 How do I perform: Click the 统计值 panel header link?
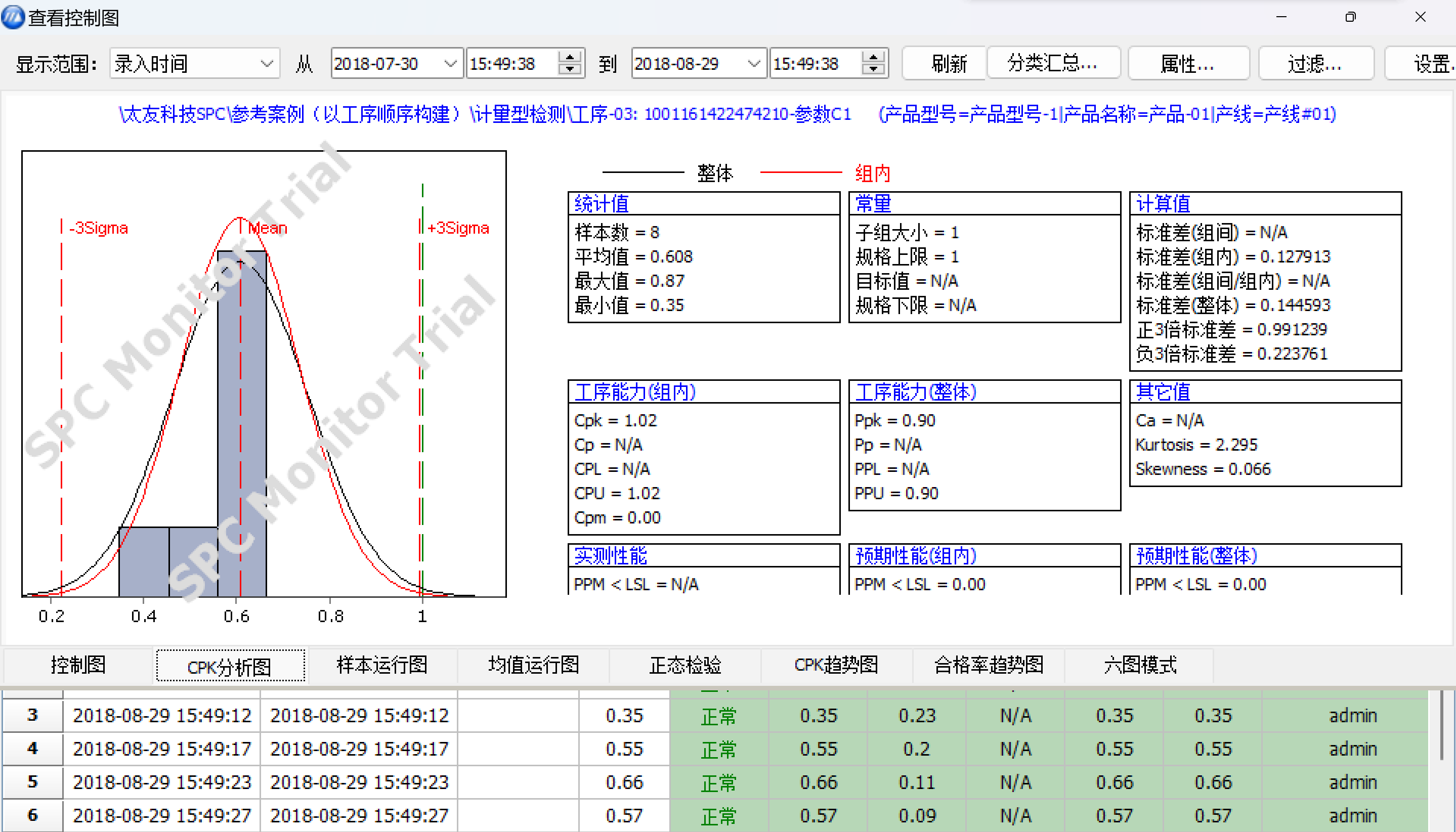click(601, 203)
